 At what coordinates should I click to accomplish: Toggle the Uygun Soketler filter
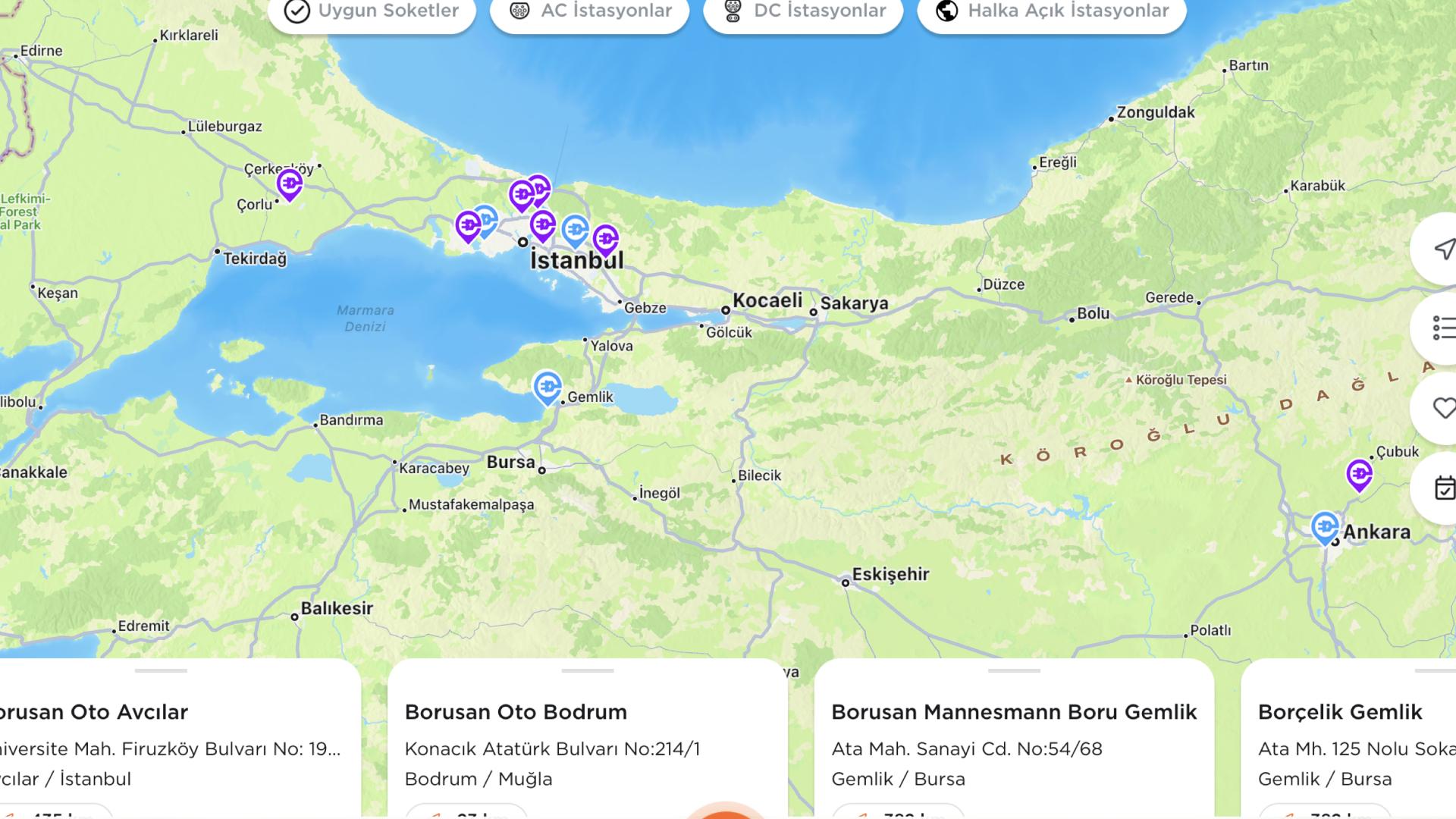(x=372, y=11)
